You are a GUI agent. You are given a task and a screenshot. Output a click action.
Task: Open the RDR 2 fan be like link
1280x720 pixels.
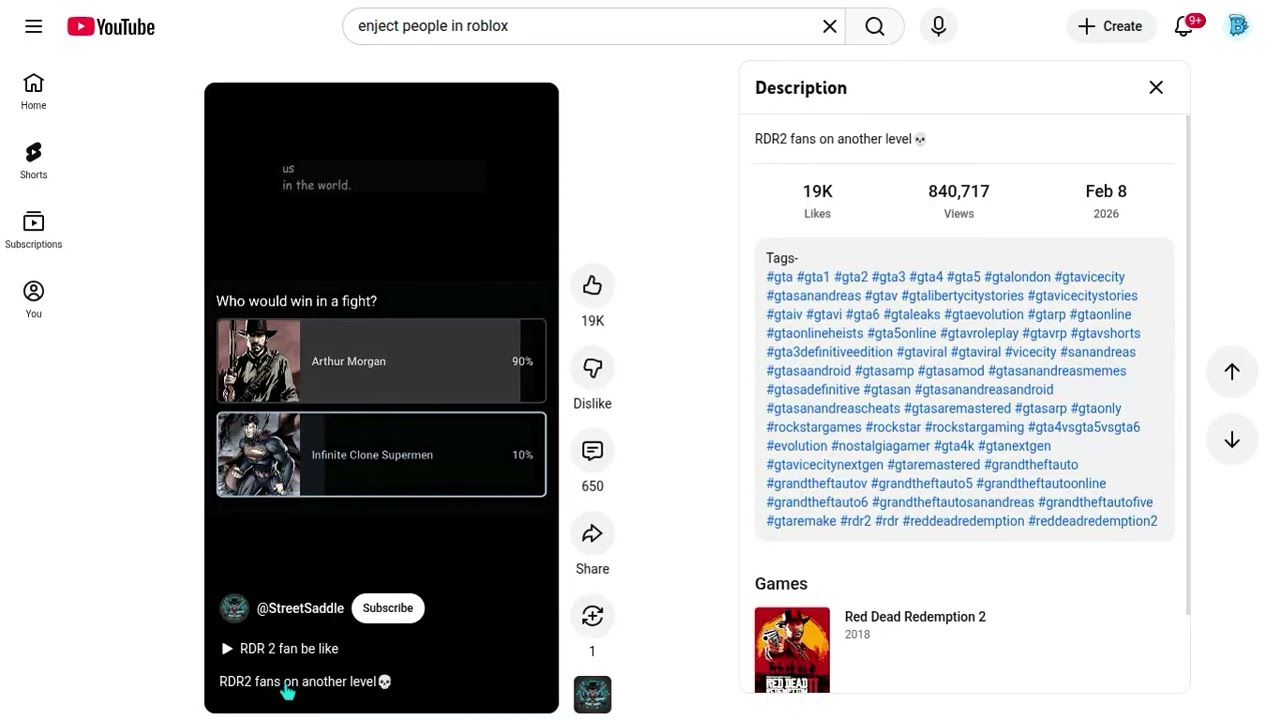pos(279,649)
